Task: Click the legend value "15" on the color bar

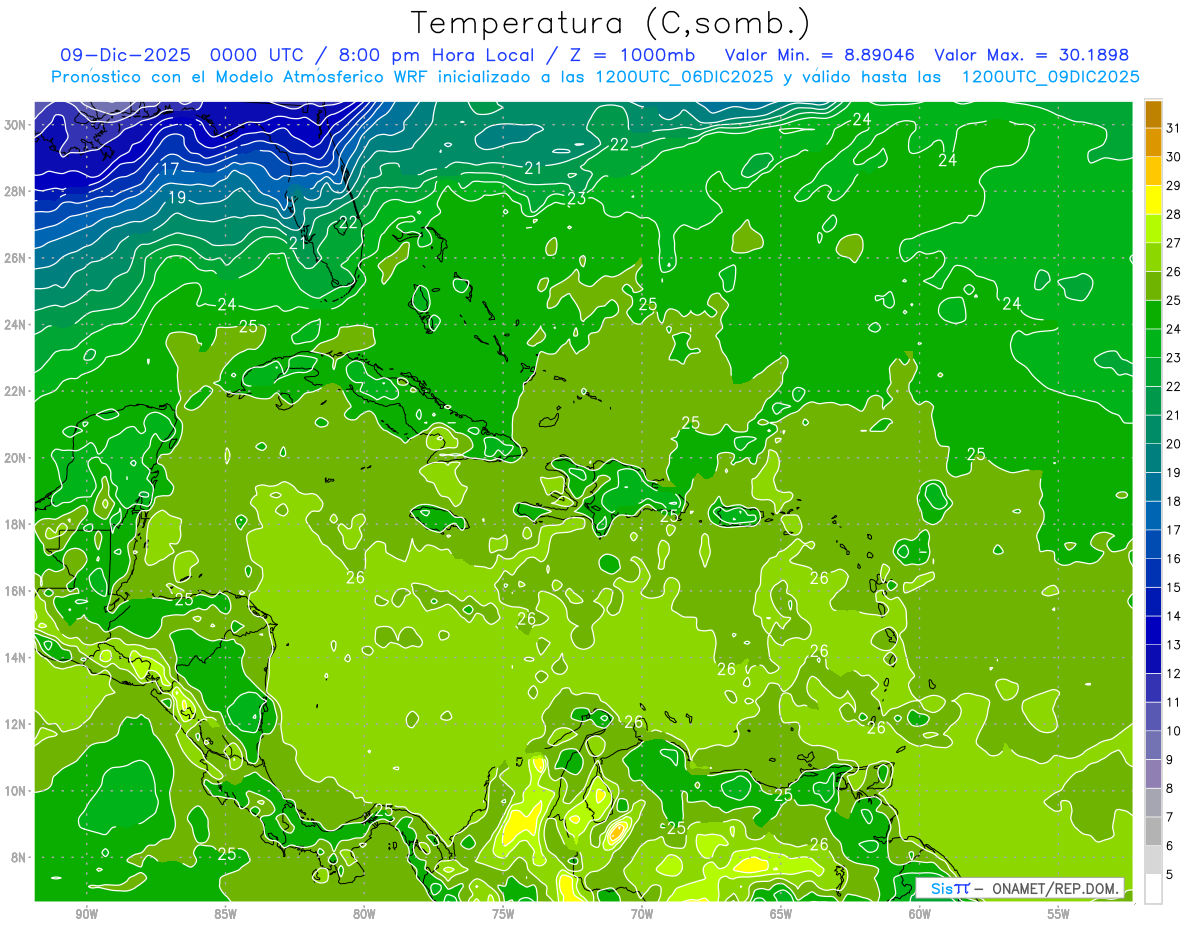Action: (x=1174, y=588)
